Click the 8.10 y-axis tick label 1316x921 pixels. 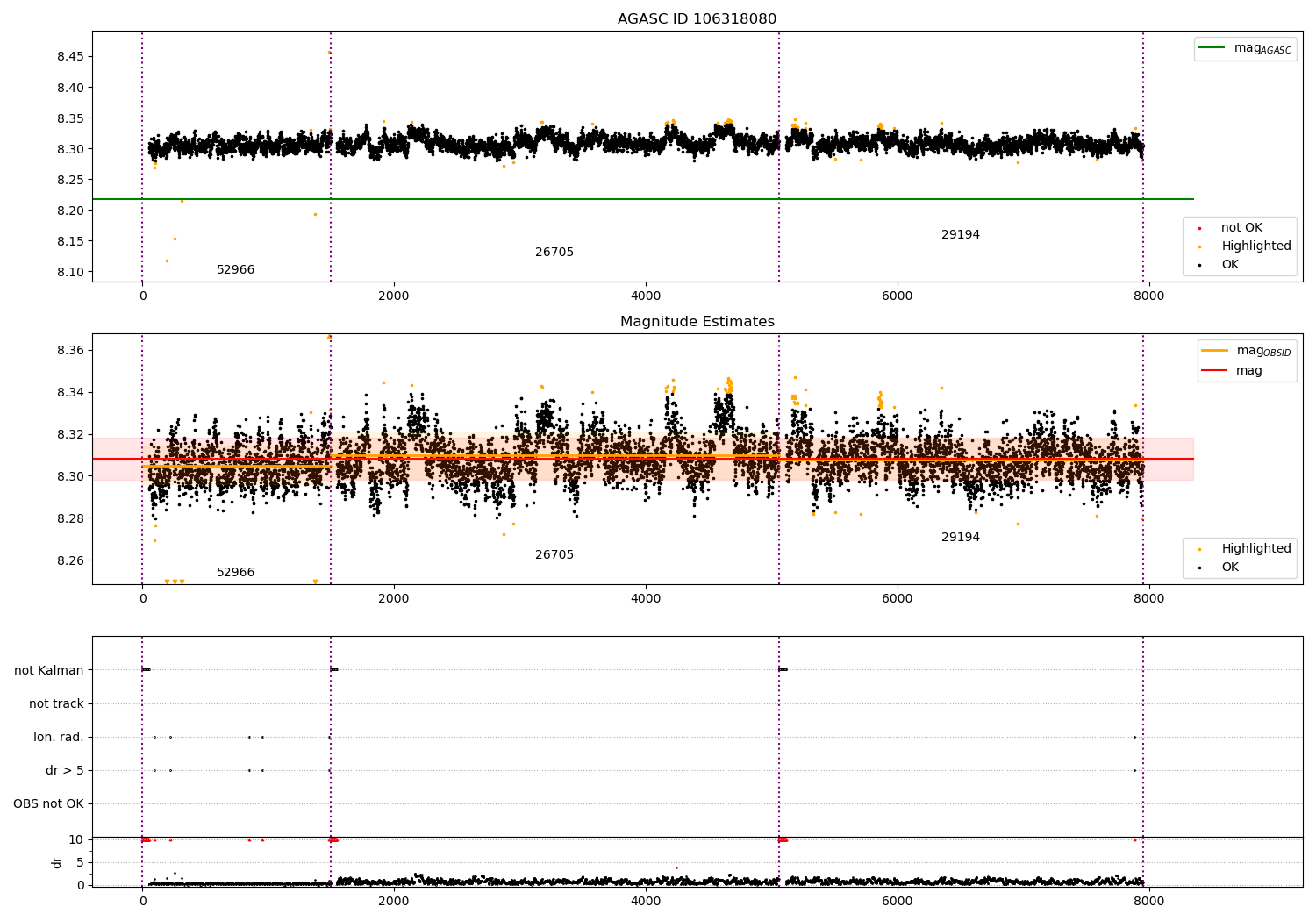69,272
